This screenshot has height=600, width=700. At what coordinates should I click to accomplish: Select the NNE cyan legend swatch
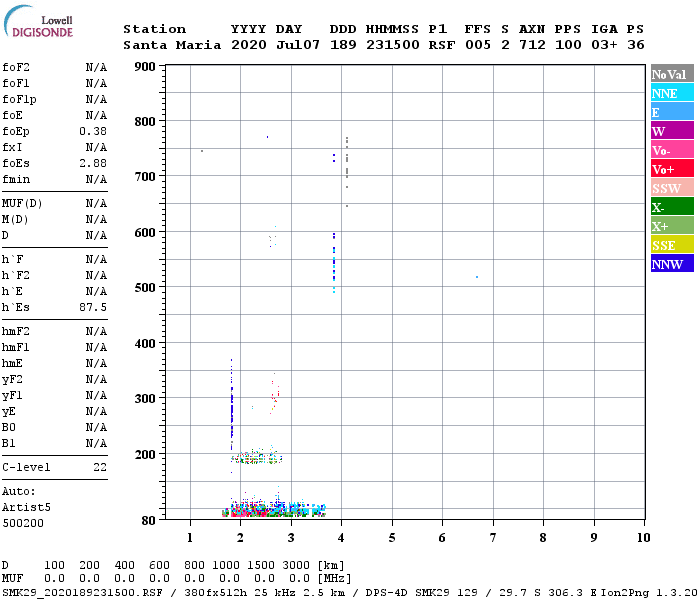pos(672,93)
